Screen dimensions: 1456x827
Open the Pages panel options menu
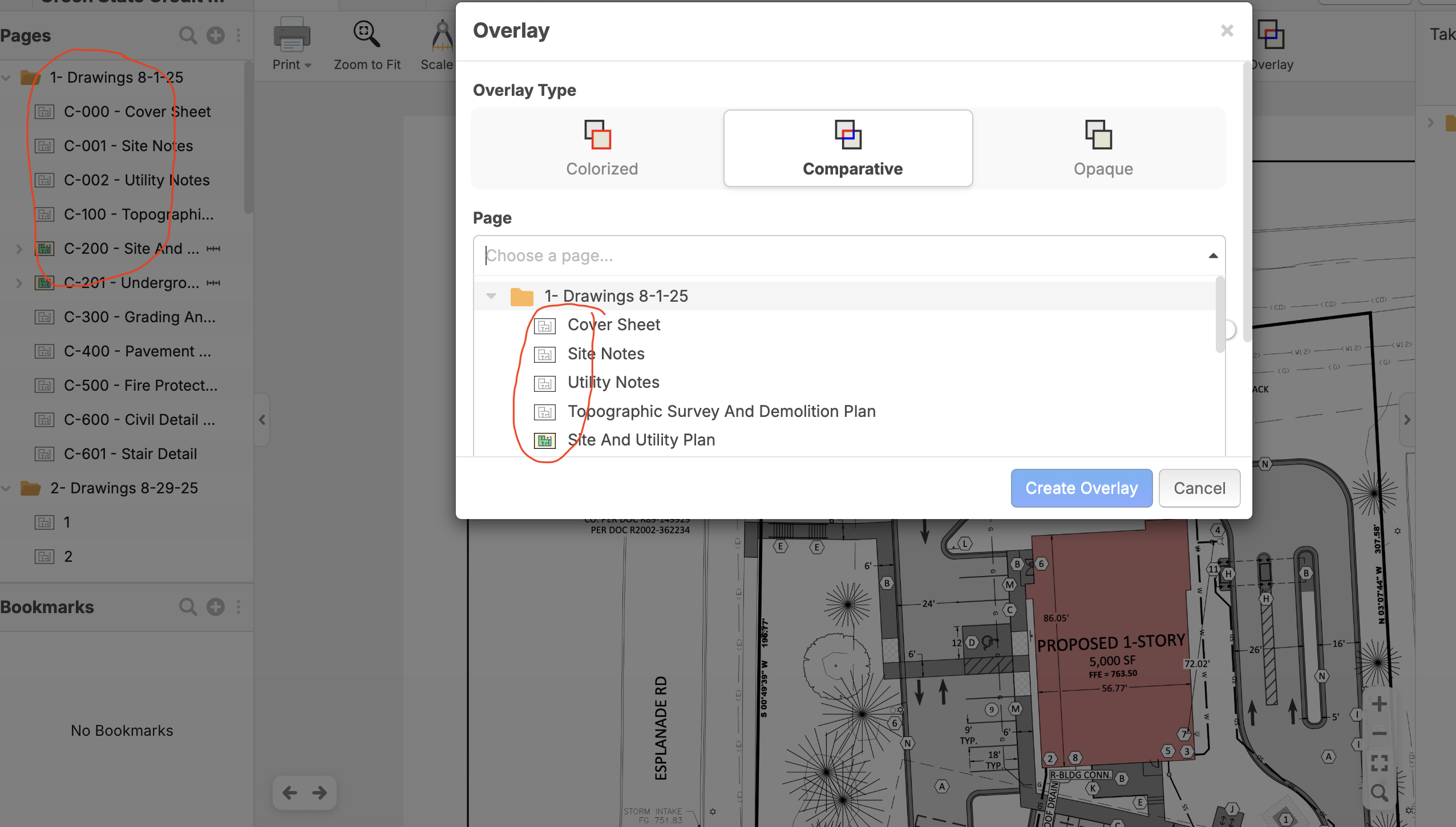pyautogui.click(x=238, y=35)
